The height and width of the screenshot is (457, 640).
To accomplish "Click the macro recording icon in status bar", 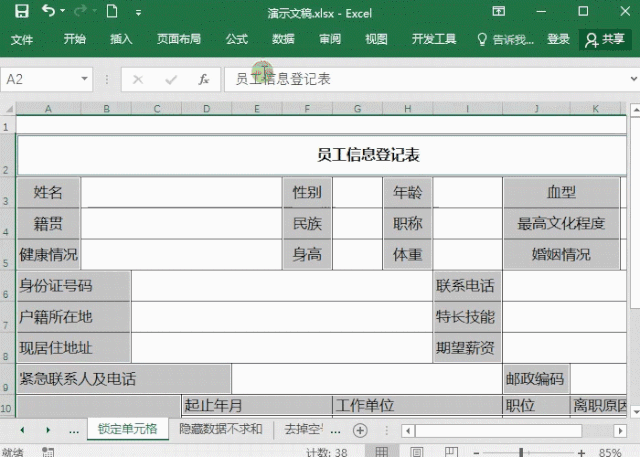I will pos(48,452).
